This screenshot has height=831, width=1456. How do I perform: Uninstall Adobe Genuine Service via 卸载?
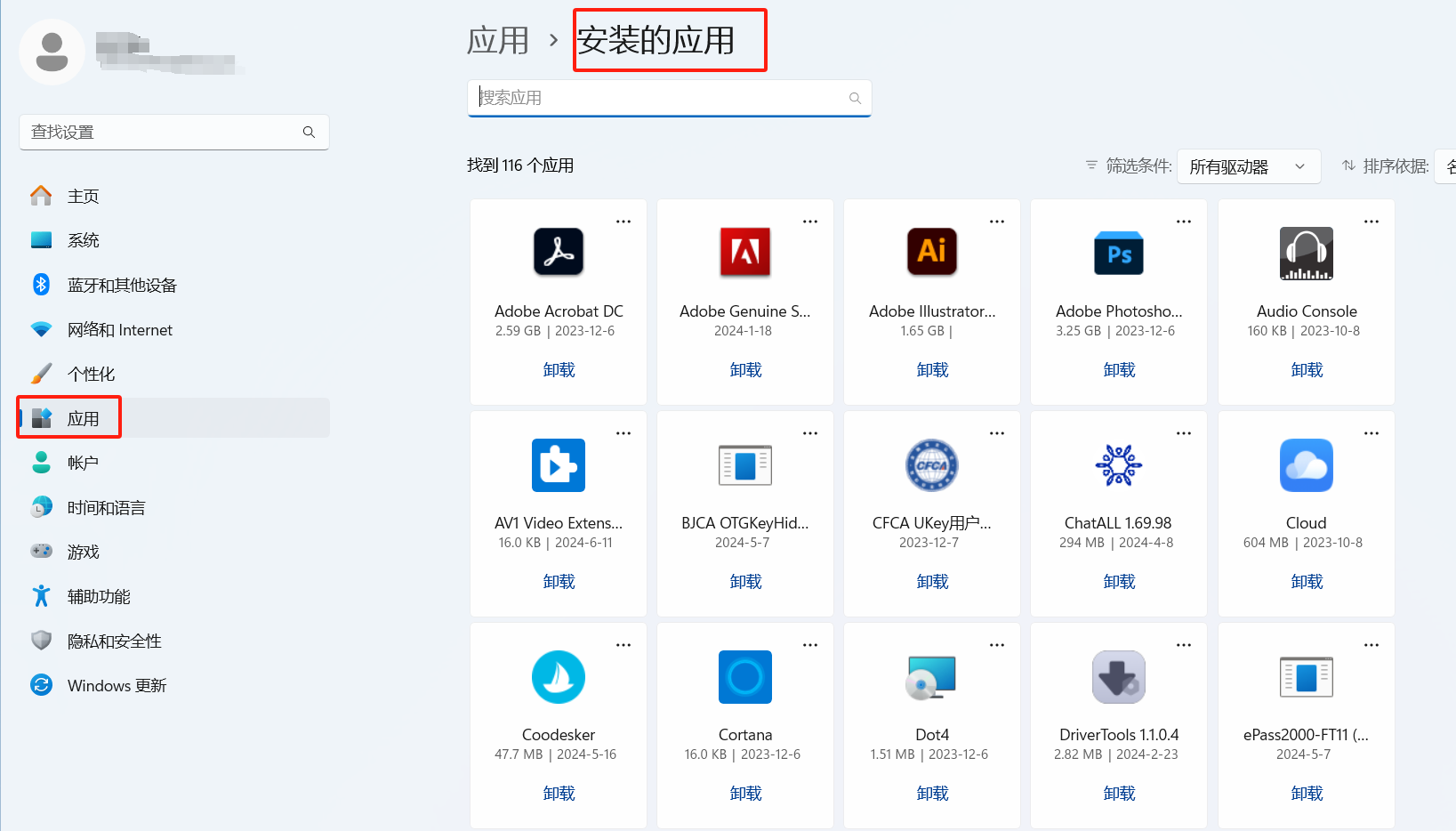point(745,370)
